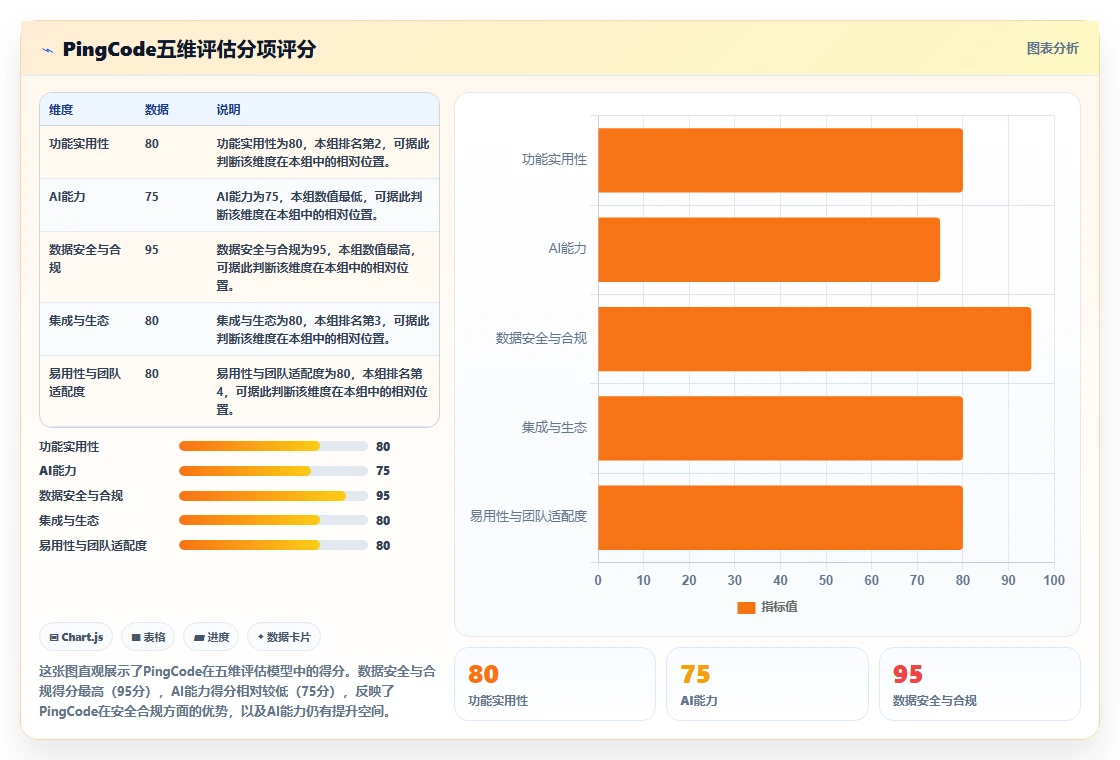Open the 95 数据安全与合规 data card
1120x760 pixels.
979,684
